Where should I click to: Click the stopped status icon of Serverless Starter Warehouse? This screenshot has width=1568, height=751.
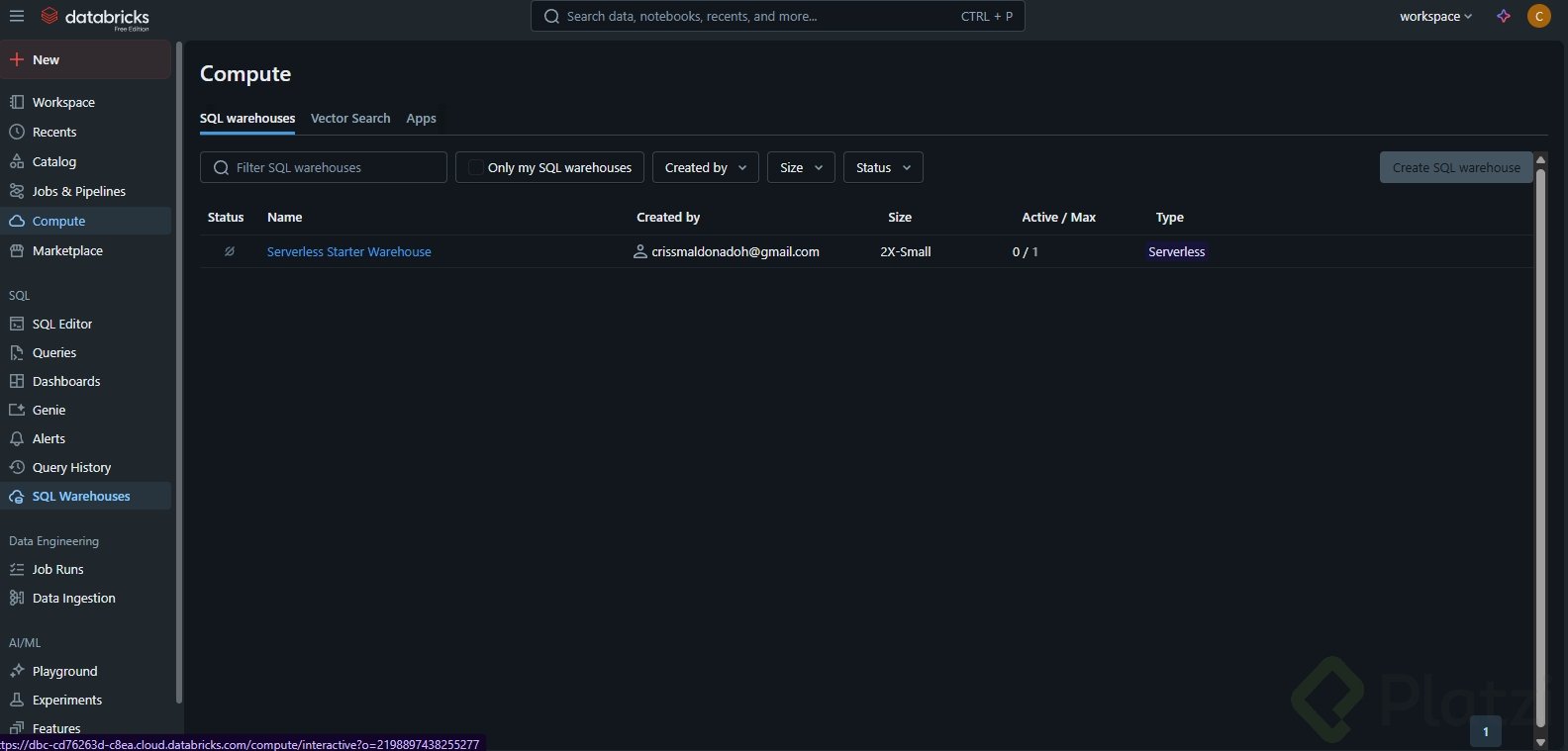(229, 252)
